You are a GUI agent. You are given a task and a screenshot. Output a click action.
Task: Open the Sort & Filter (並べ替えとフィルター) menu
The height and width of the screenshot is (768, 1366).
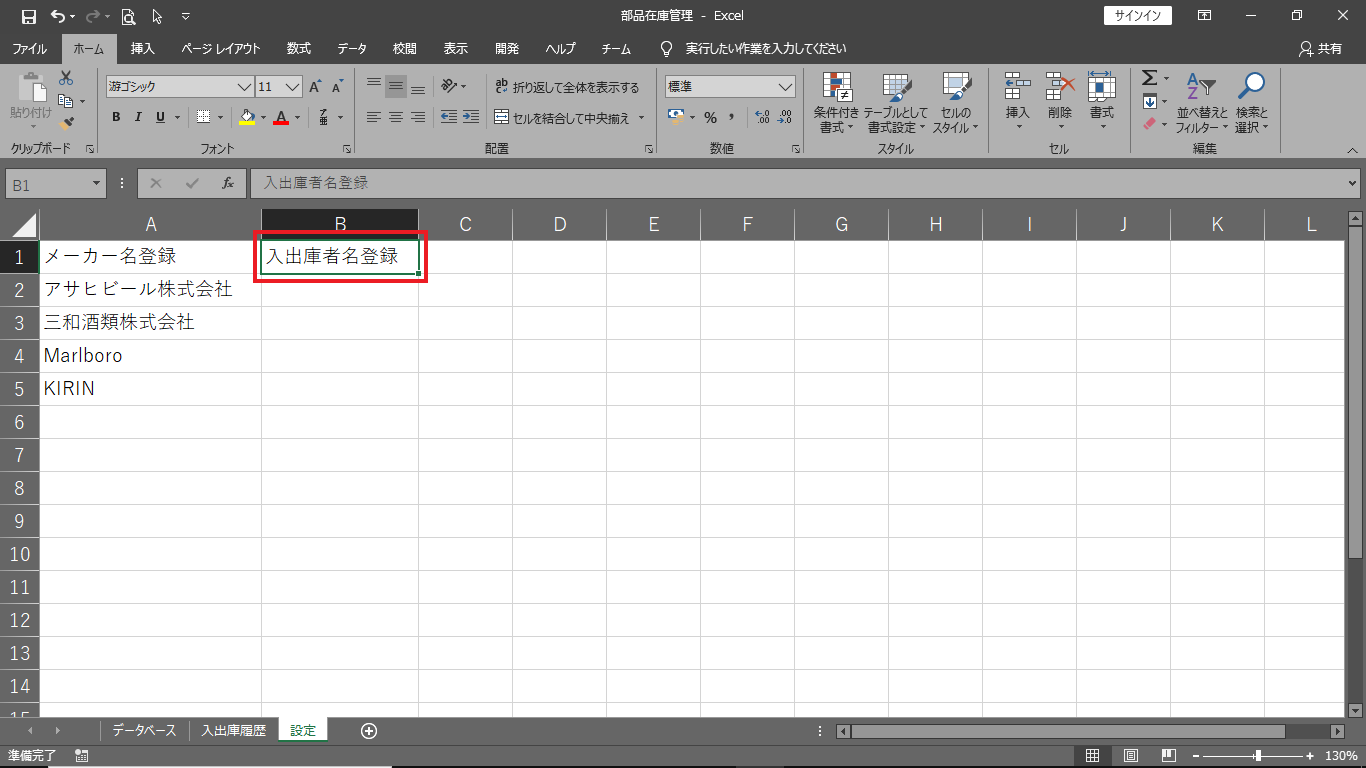pos(1201,103)
